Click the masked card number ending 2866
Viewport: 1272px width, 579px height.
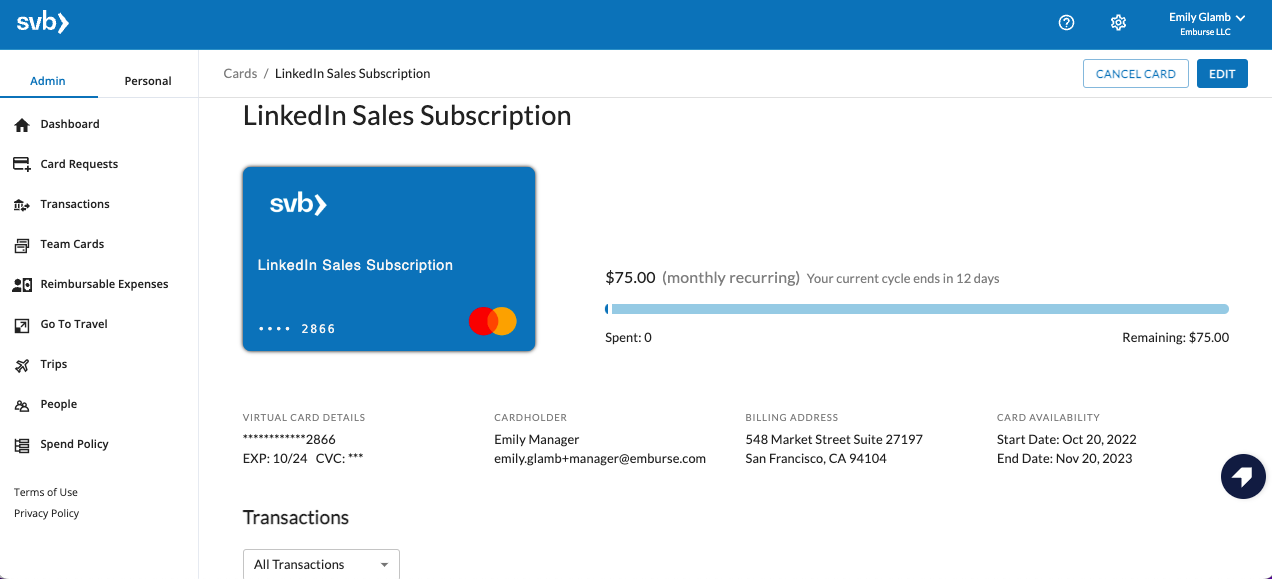[x=289, y=439]
